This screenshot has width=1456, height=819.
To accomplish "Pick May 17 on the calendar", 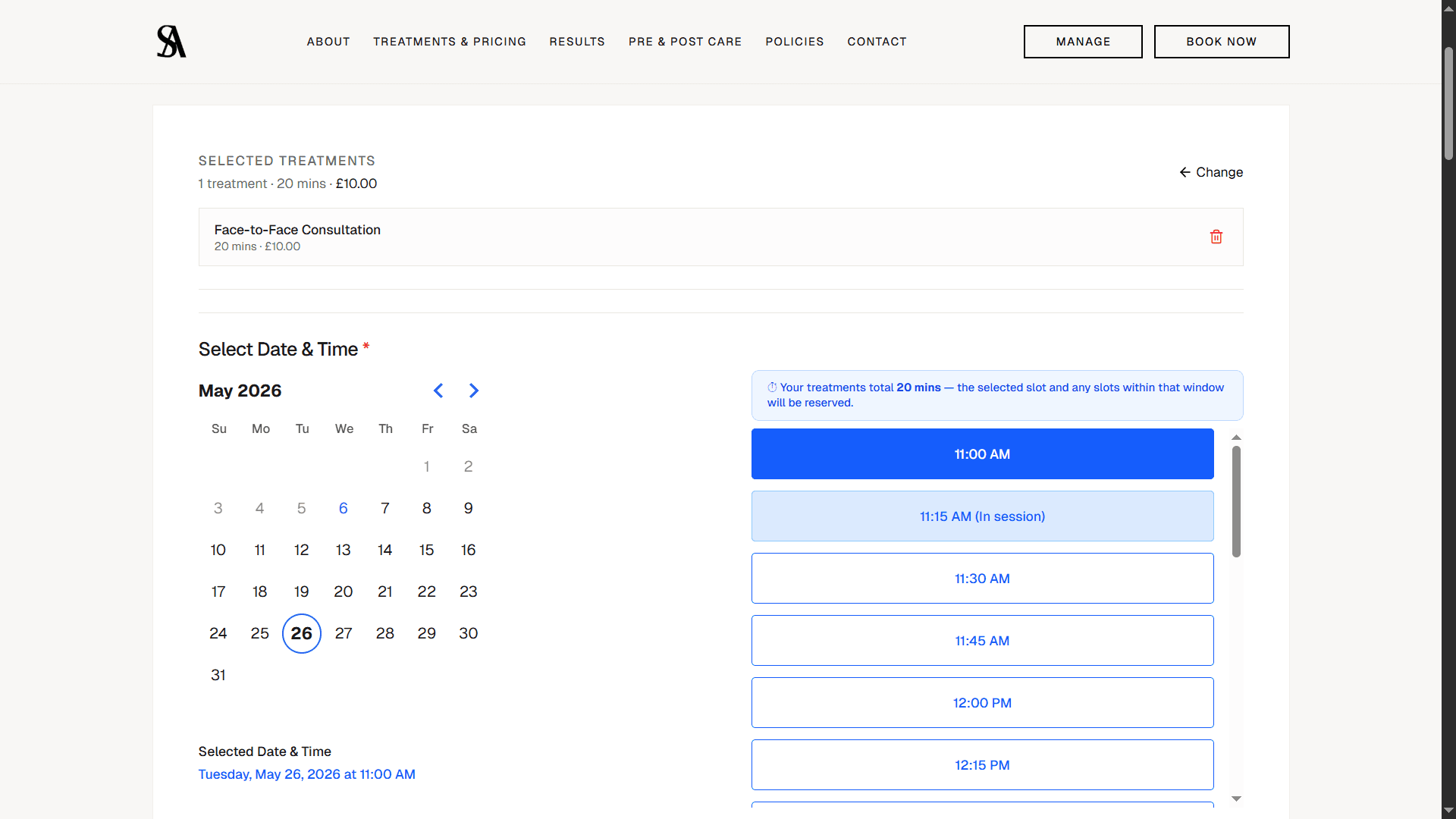I will (218, 591).
